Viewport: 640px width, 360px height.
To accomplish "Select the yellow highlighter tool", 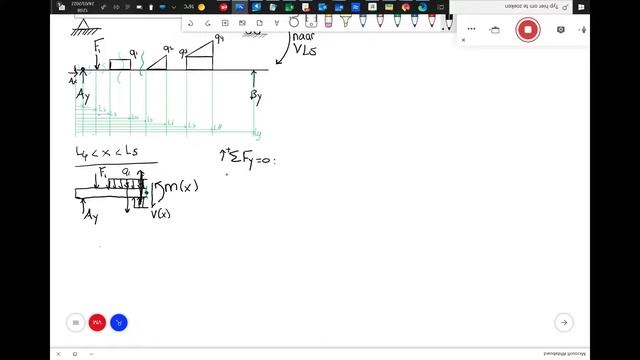I will 346,20.
